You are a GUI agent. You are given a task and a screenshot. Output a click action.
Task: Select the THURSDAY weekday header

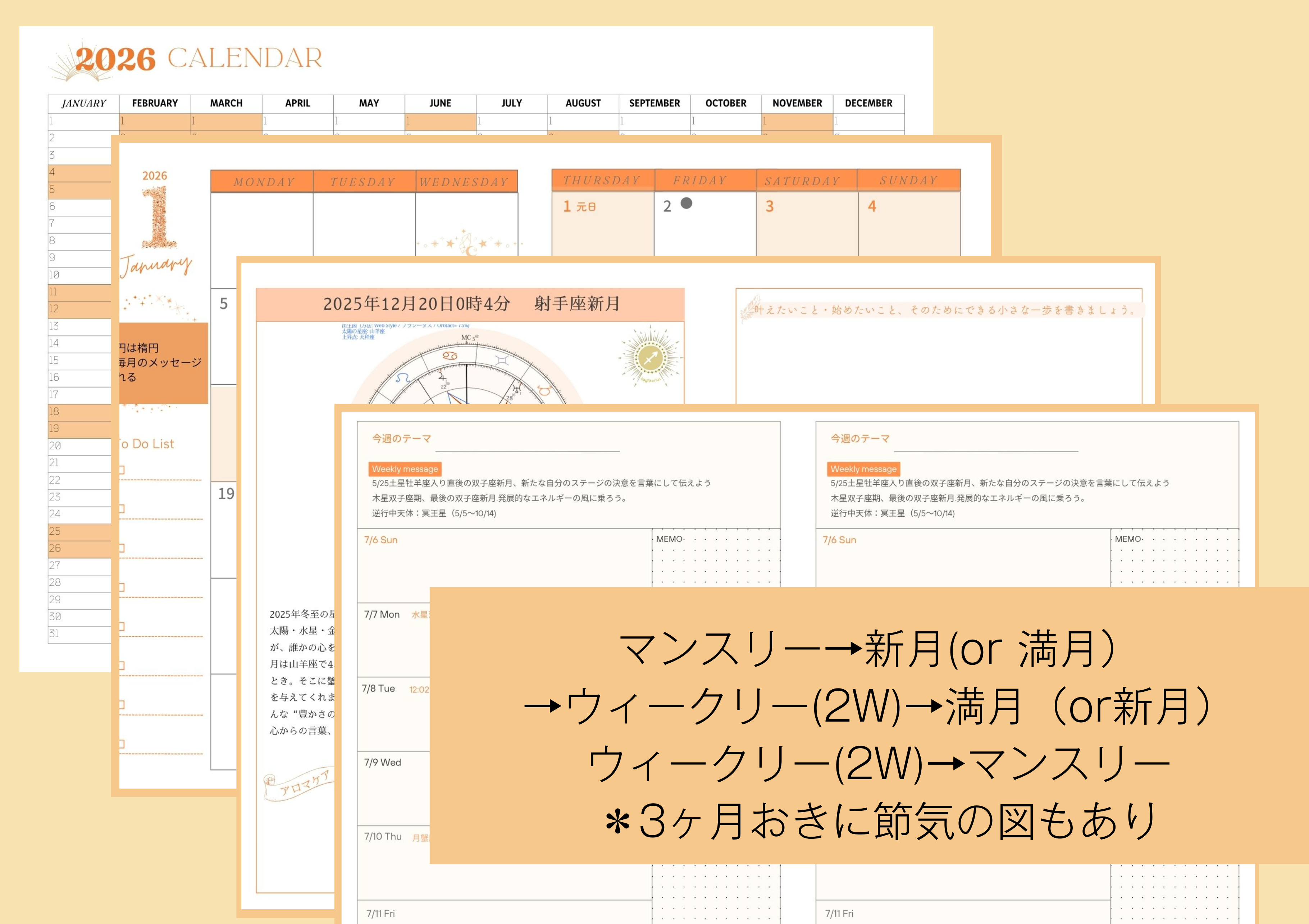pyautogui.click(x=602, y=181)
